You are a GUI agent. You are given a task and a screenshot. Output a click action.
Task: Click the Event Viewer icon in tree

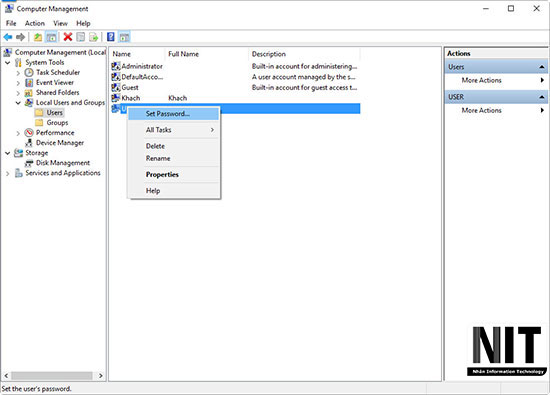click(x=29, y=82)
